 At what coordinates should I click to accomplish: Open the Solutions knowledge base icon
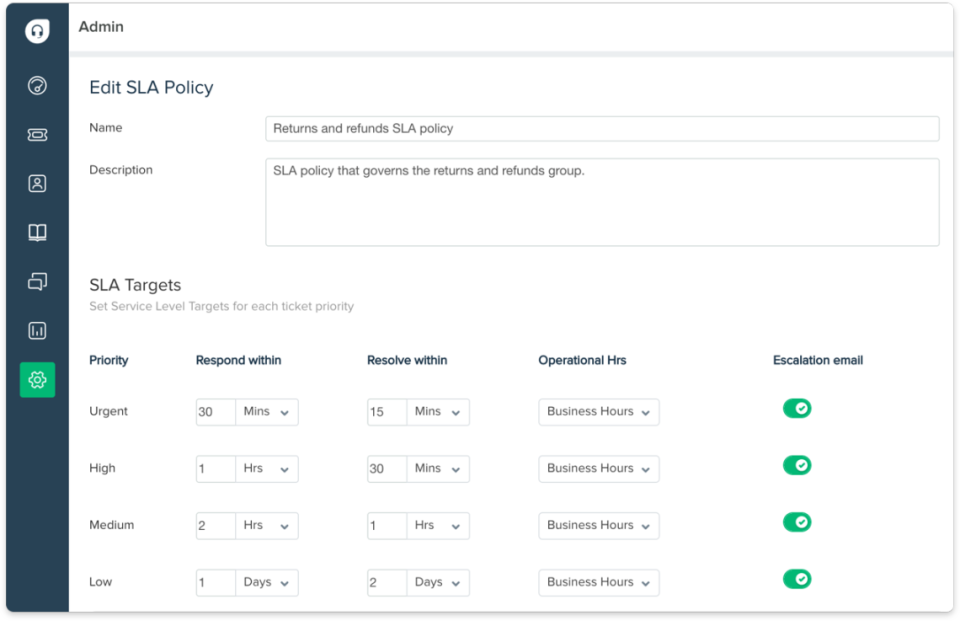pos(36,232)
